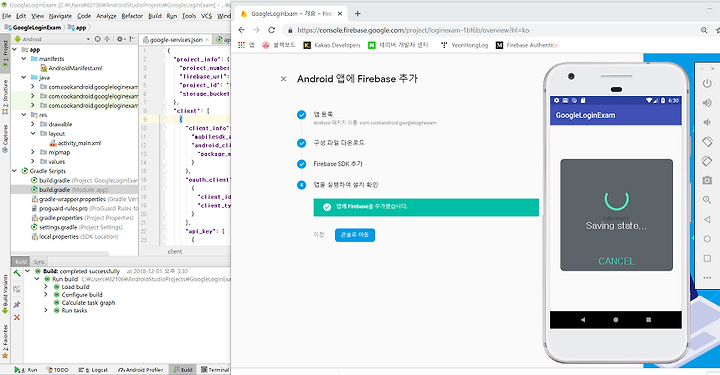Open the File menu
Image resolution: width=720 pixels, height=375 pixels.
6,16
